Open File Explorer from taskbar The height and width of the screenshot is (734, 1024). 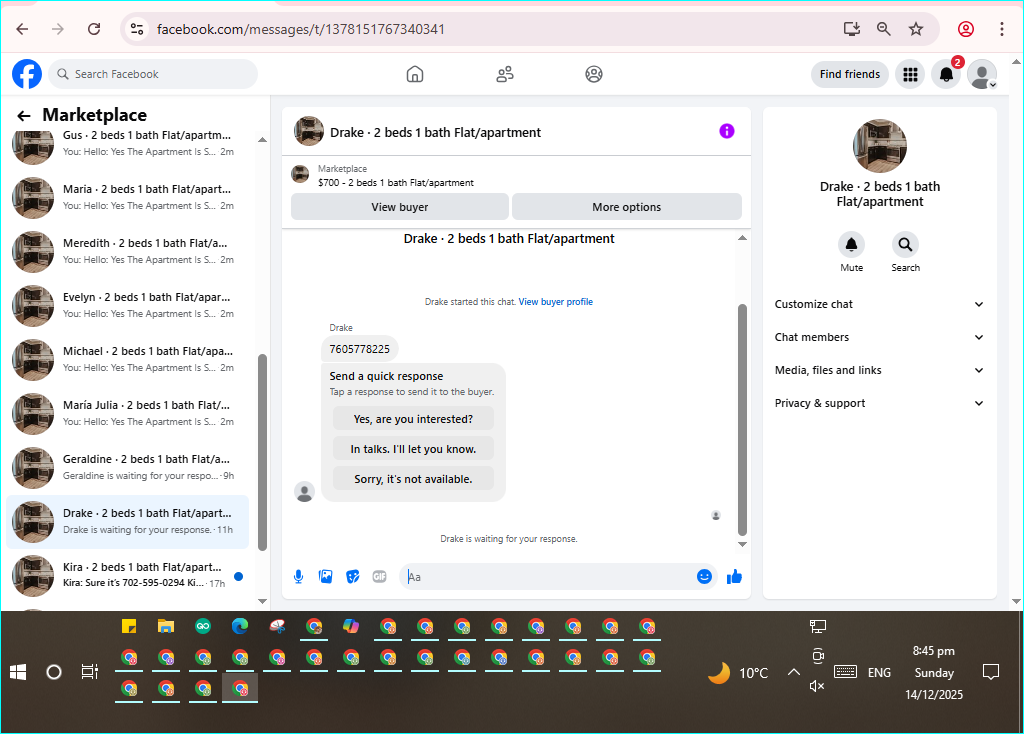[166, 627]
